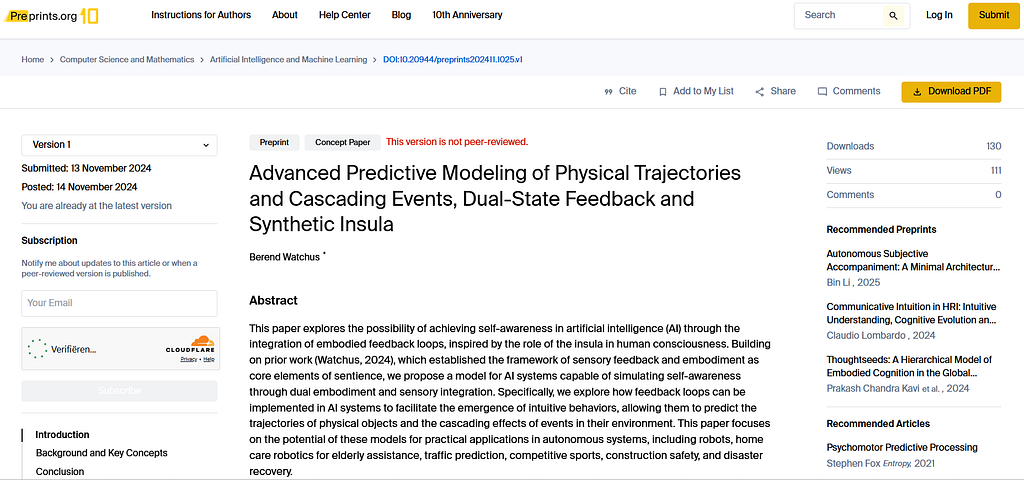1024x480 pixels.
Task: Click the yellow Submit button
Action: click(x=994, y=16)
